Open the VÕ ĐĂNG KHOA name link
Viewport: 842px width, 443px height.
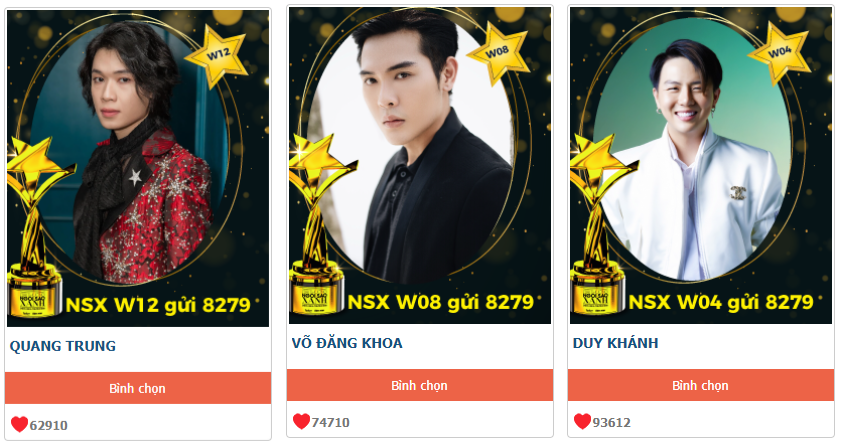click(x=347, y=343)
